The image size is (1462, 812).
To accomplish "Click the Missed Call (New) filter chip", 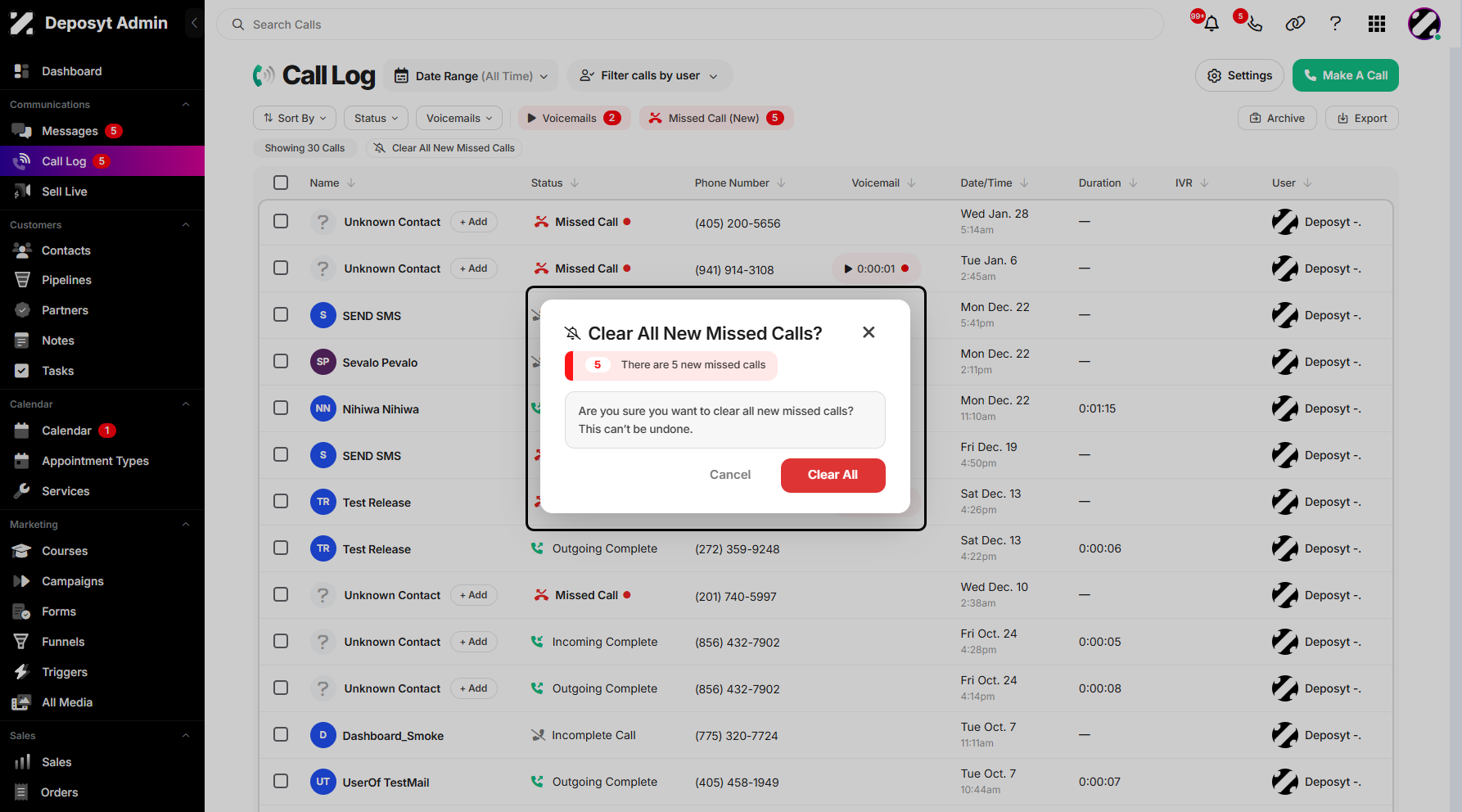I will tap(716, 118).
